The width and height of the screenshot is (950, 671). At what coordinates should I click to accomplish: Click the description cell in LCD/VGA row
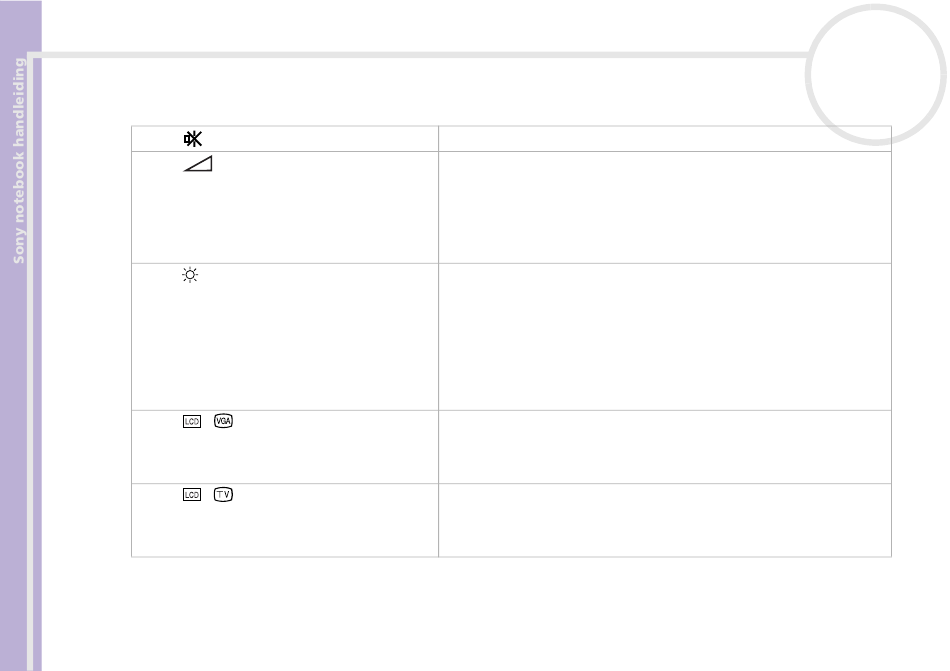pyautogui.click(x=665, y=447)
